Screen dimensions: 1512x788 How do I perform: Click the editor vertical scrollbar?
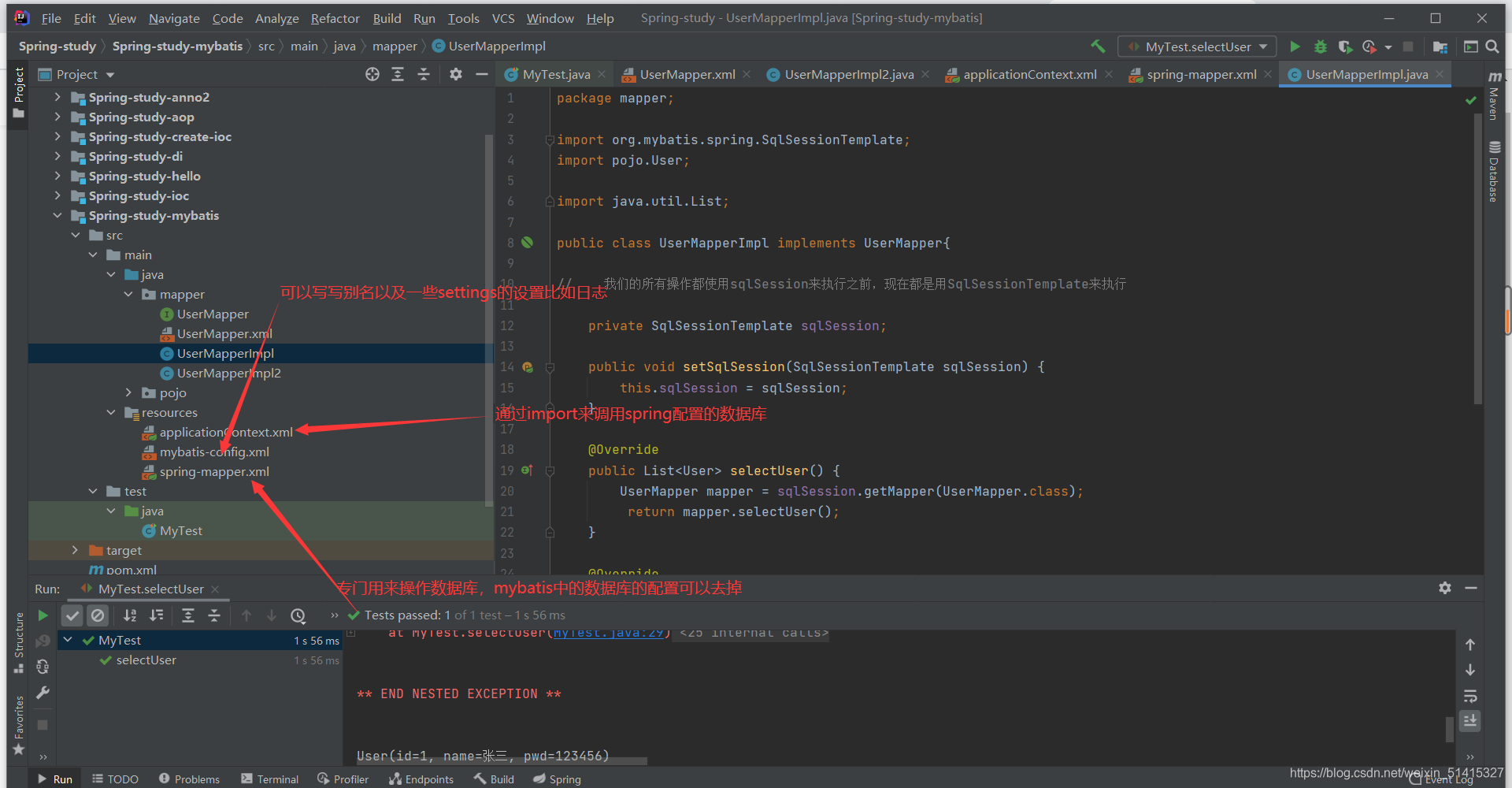click(1477, 260)
